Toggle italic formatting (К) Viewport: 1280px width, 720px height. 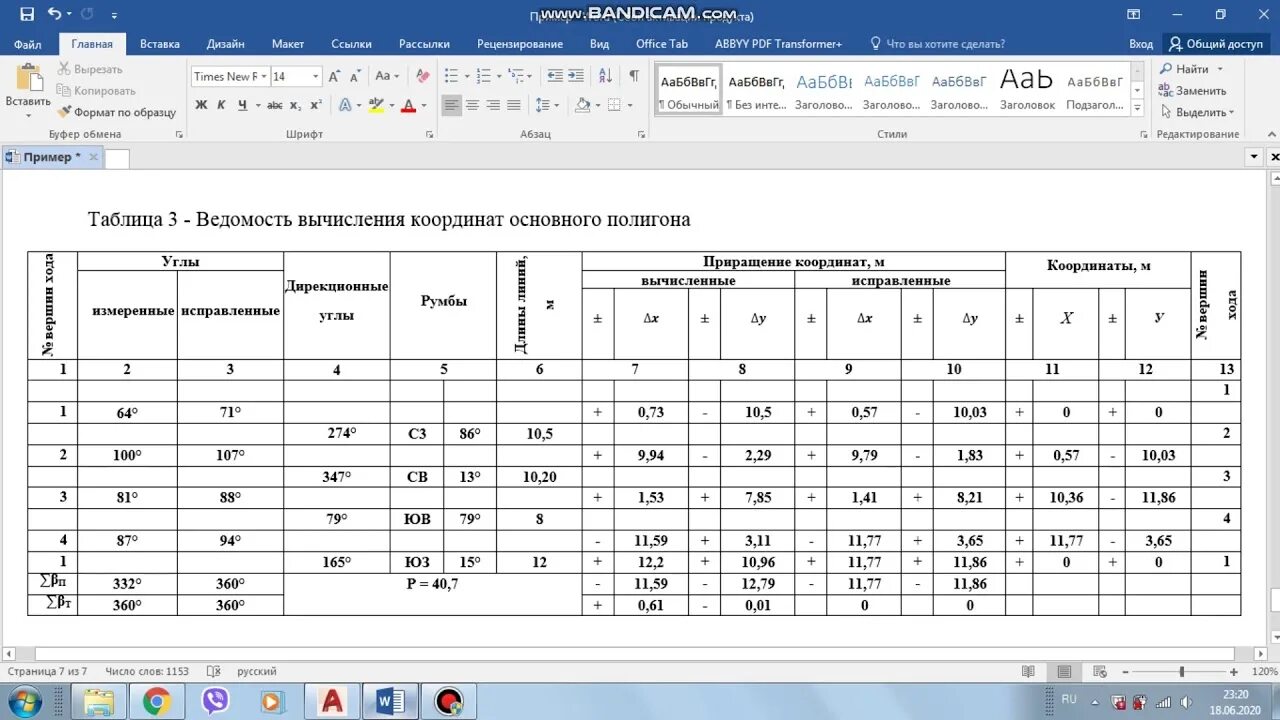(220, 105)
